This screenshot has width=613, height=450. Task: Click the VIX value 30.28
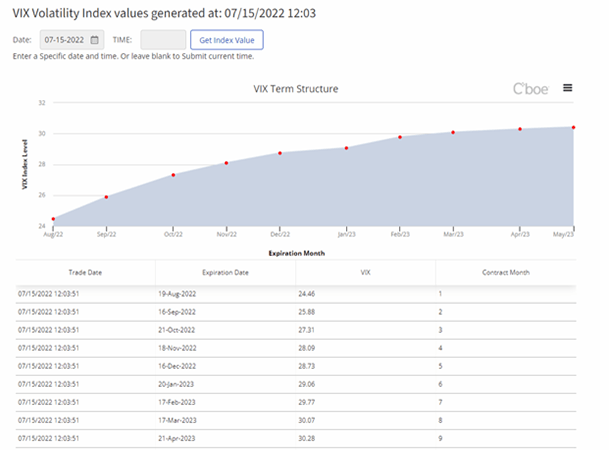click(306, 438)
